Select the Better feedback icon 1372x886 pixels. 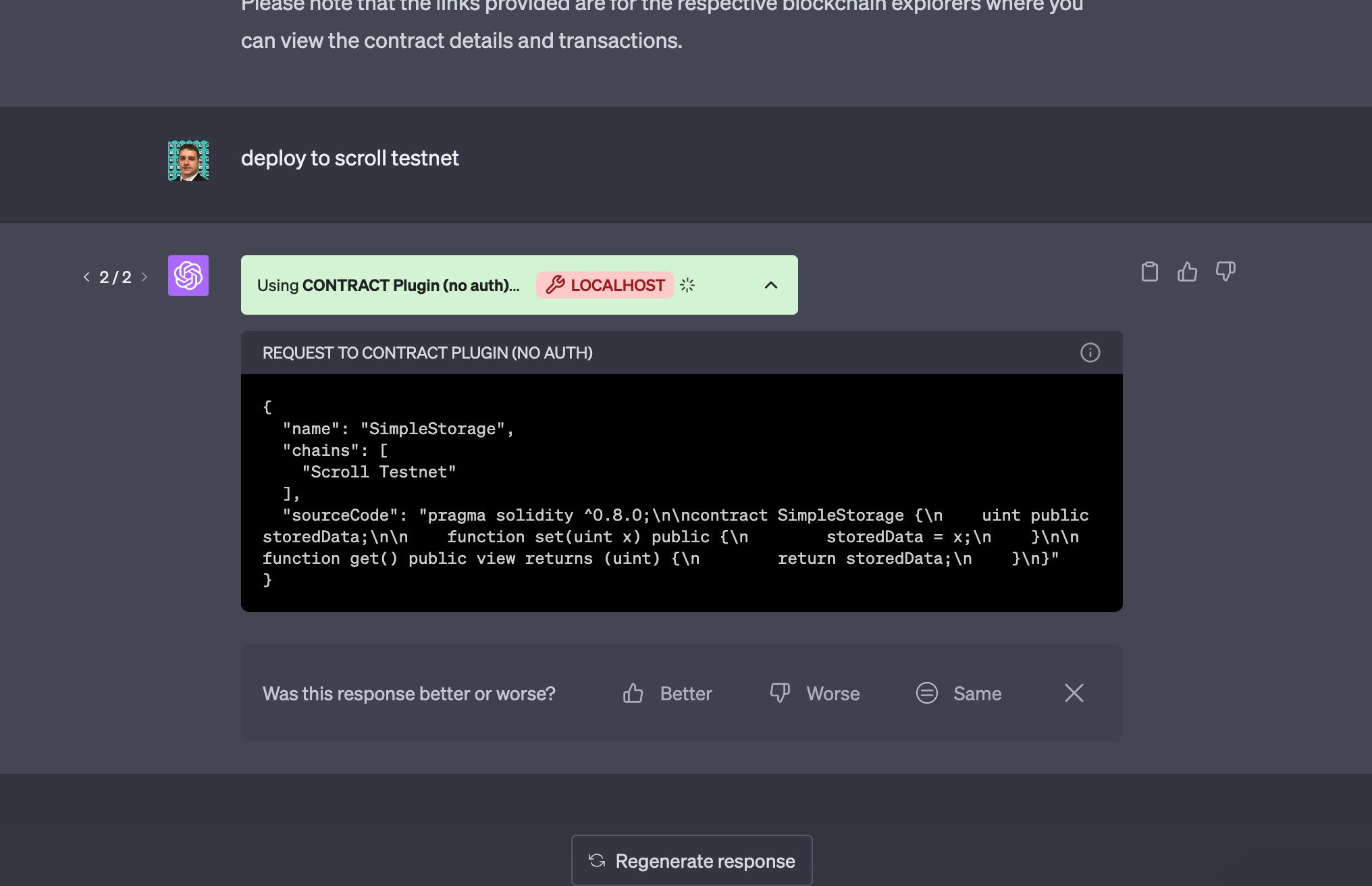point(633,693)
